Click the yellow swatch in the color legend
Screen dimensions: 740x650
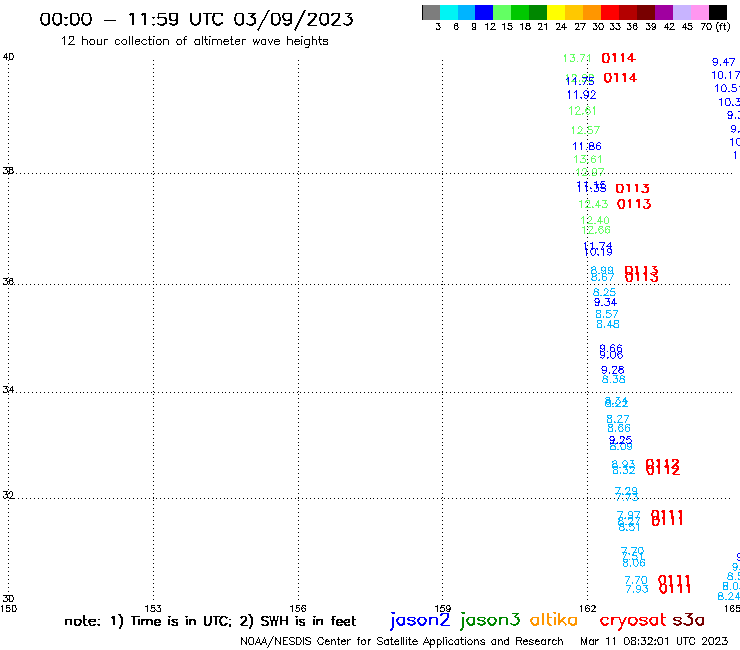click(556, 12)
